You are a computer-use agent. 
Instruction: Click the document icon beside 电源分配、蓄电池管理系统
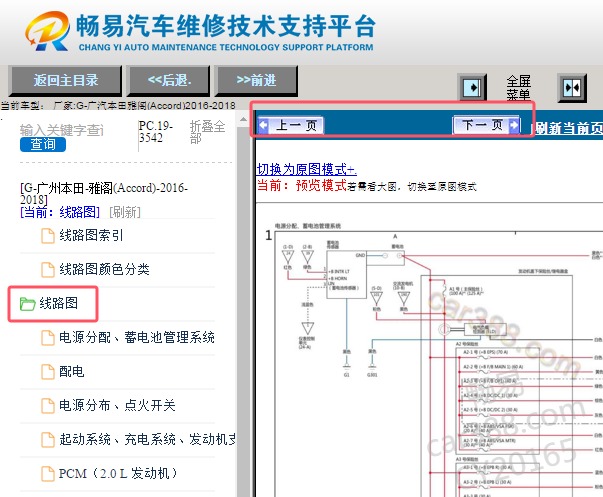pos(48,338)
